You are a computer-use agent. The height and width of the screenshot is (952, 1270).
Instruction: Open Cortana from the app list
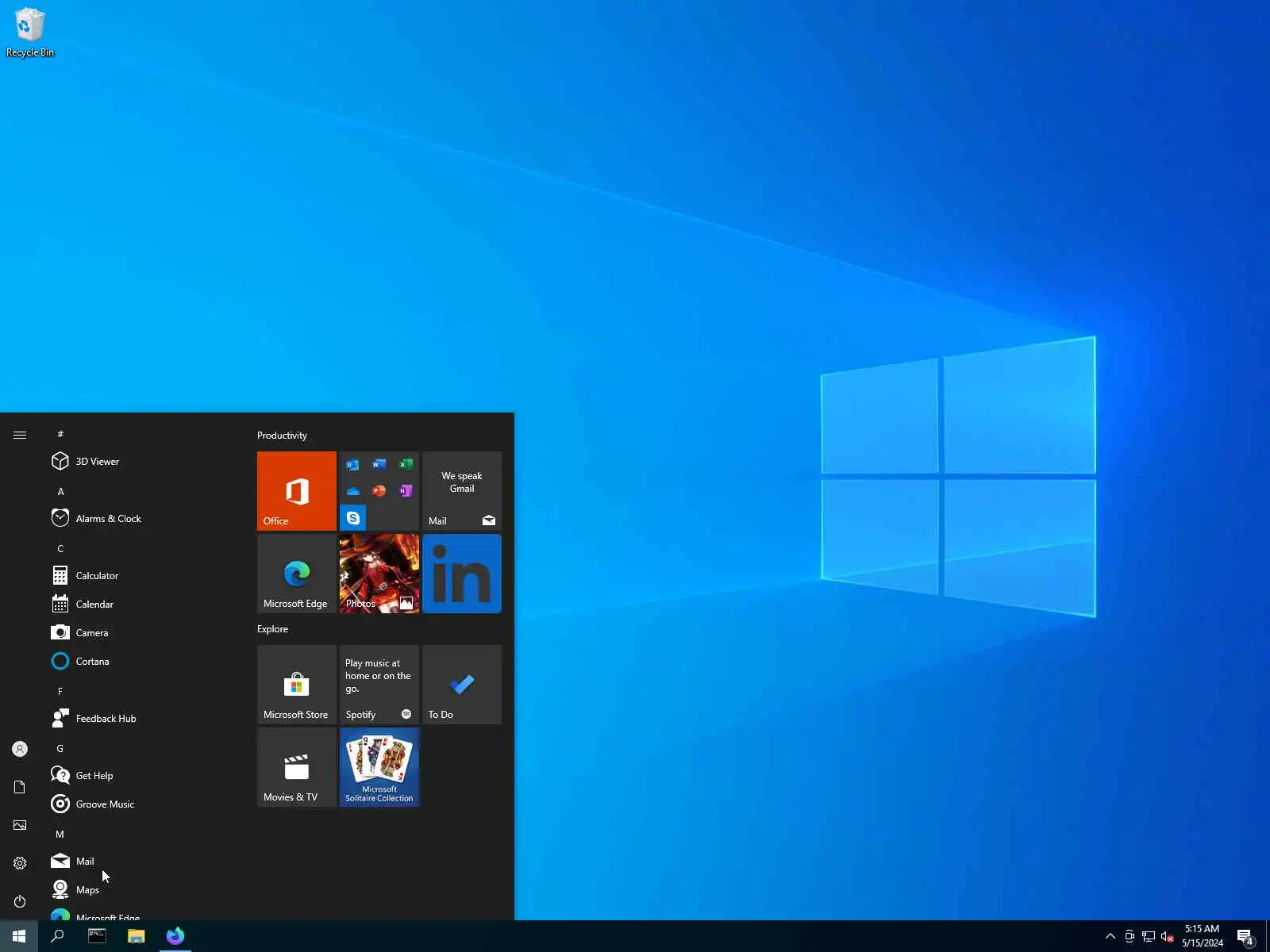click(x=143, y=662)
